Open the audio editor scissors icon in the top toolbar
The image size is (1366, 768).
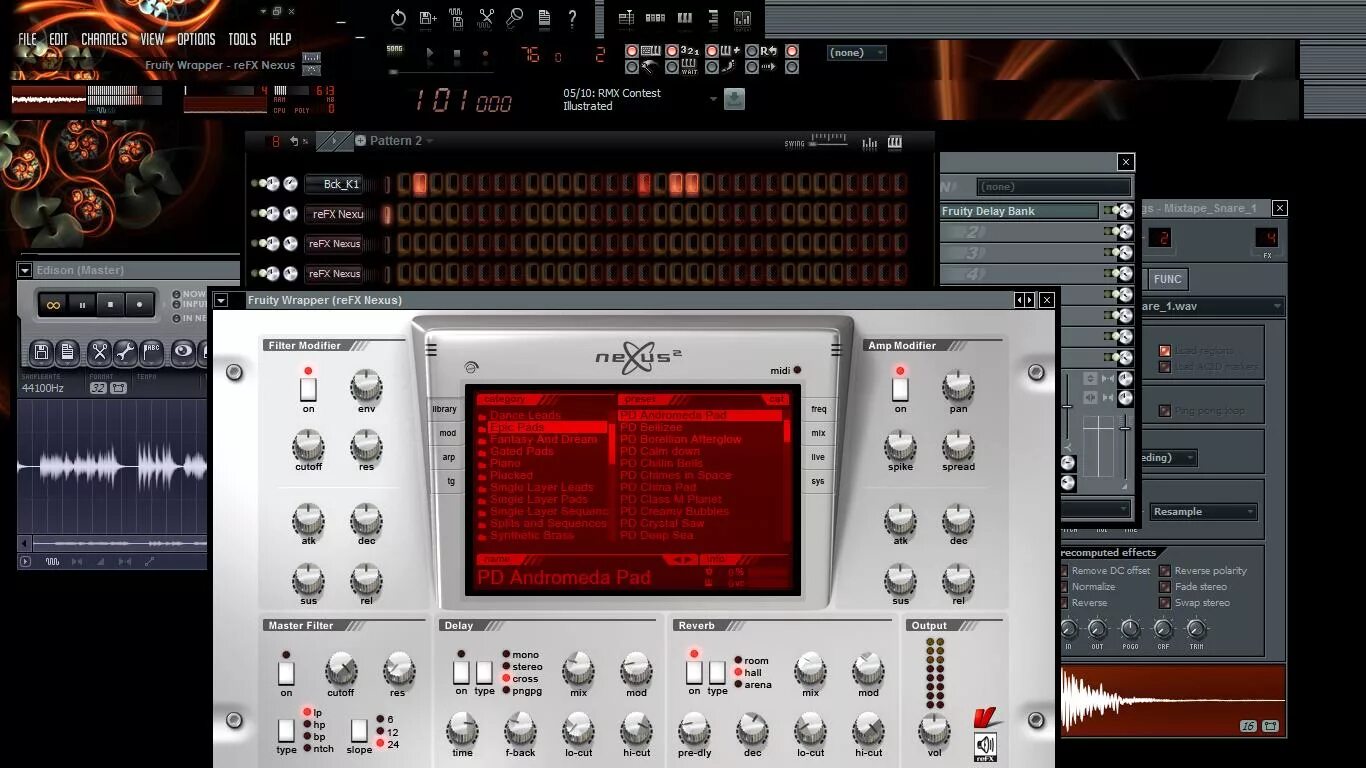pos(486,18)
